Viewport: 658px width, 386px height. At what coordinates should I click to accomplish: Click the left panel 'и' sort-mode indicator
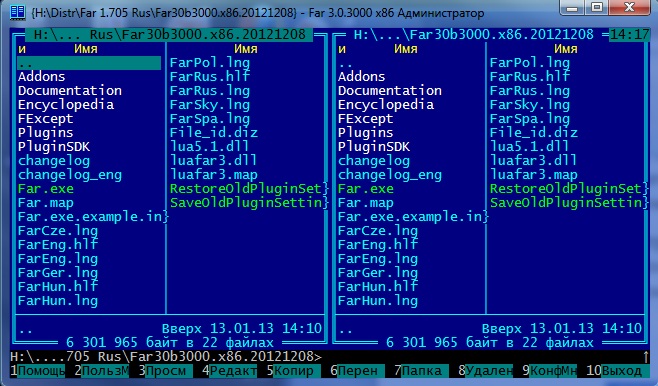(x=22, y=49)
